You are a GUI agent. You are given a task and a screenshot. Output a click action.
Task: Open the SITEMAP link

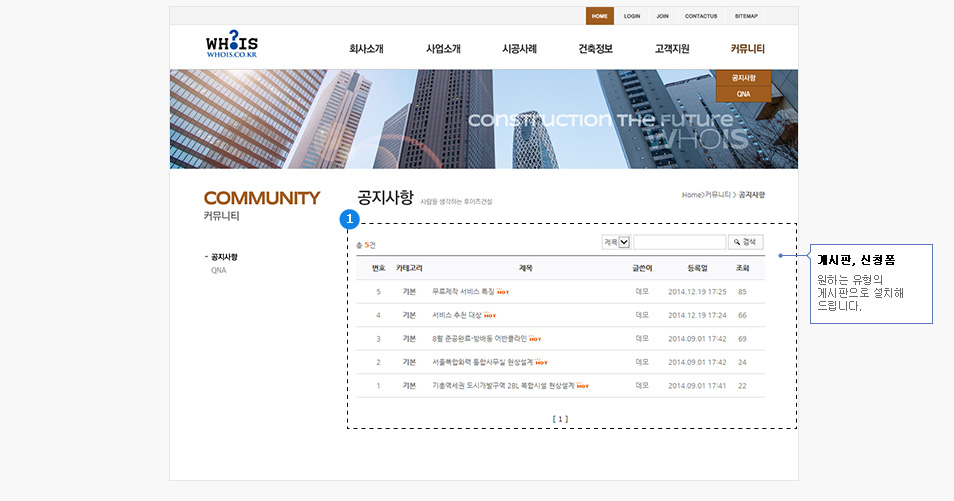[746, 16]
